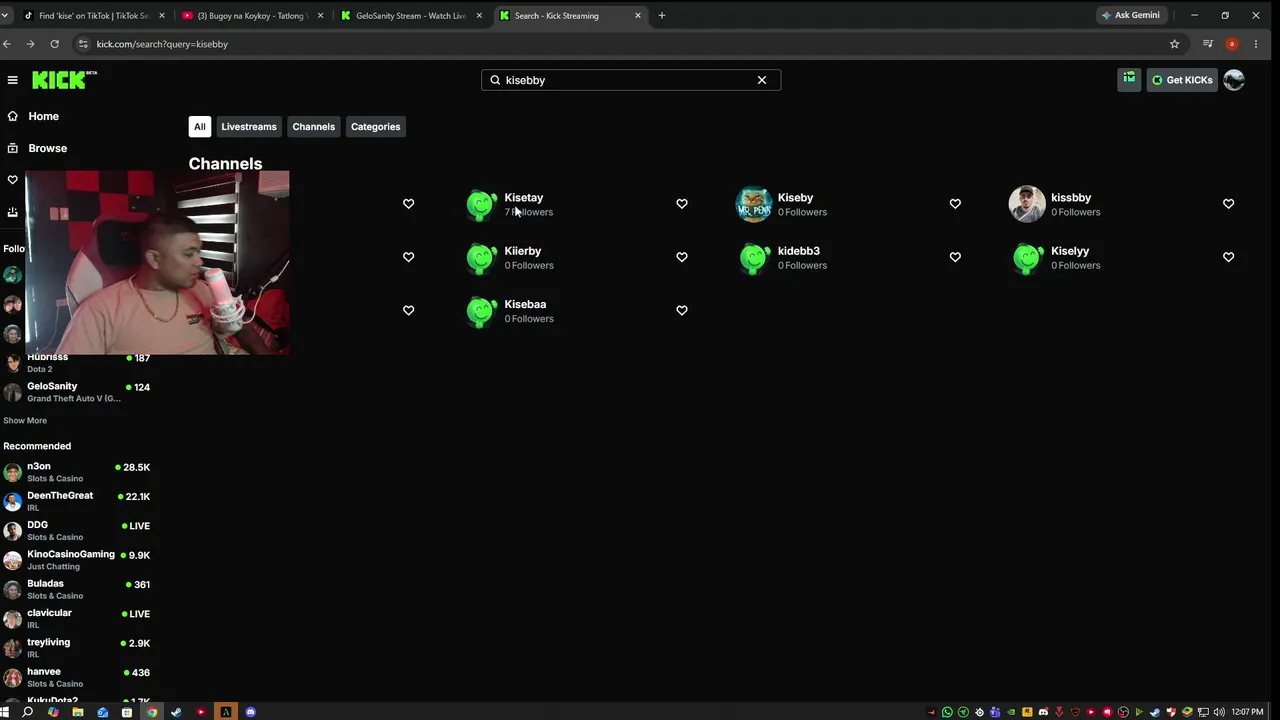Screen dimensions: 1280x720
Task: Go to the Kick logo homepage
Action: click(64, 80)
